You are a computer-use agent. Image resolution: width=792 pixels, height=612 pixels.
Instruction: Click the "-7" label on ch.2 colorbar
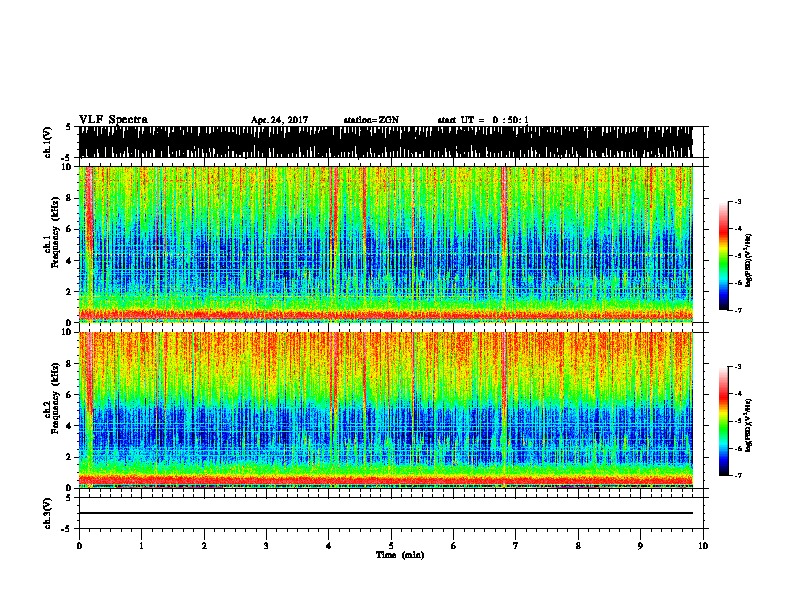(x=737, y=475)
